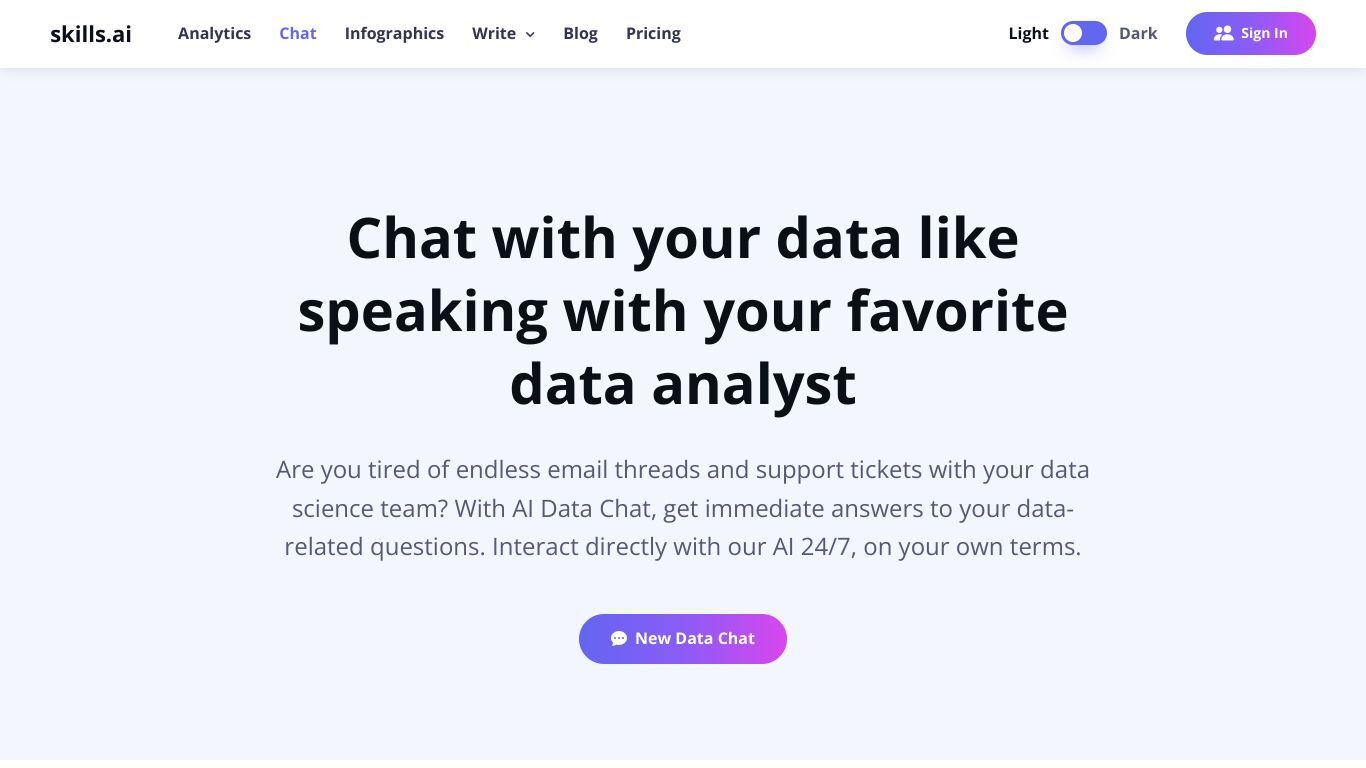Click the white knob of the theme switch

coord(1073,33)
